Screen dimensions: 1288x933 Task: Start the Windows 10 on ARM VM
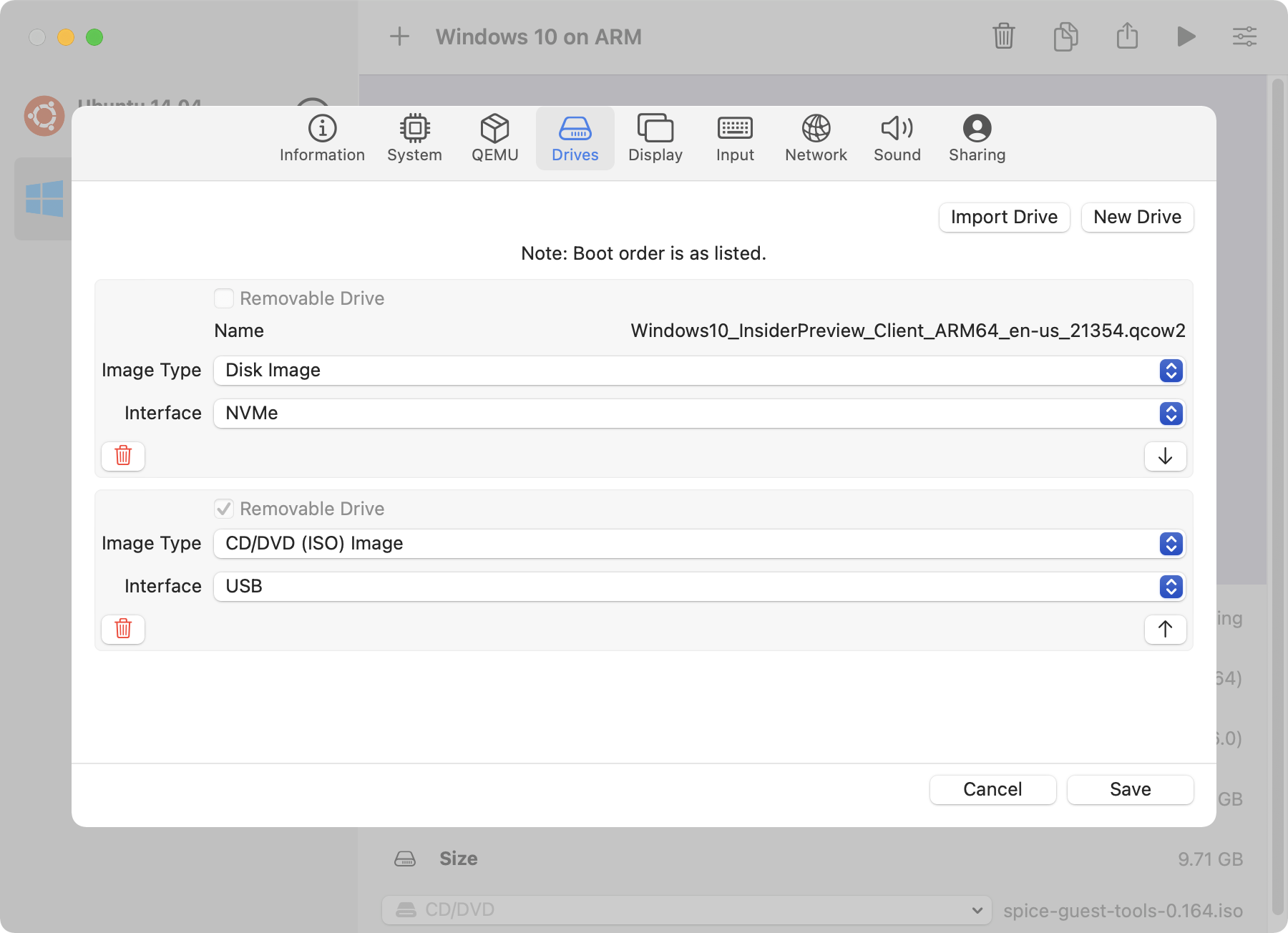click(1186, 36)
